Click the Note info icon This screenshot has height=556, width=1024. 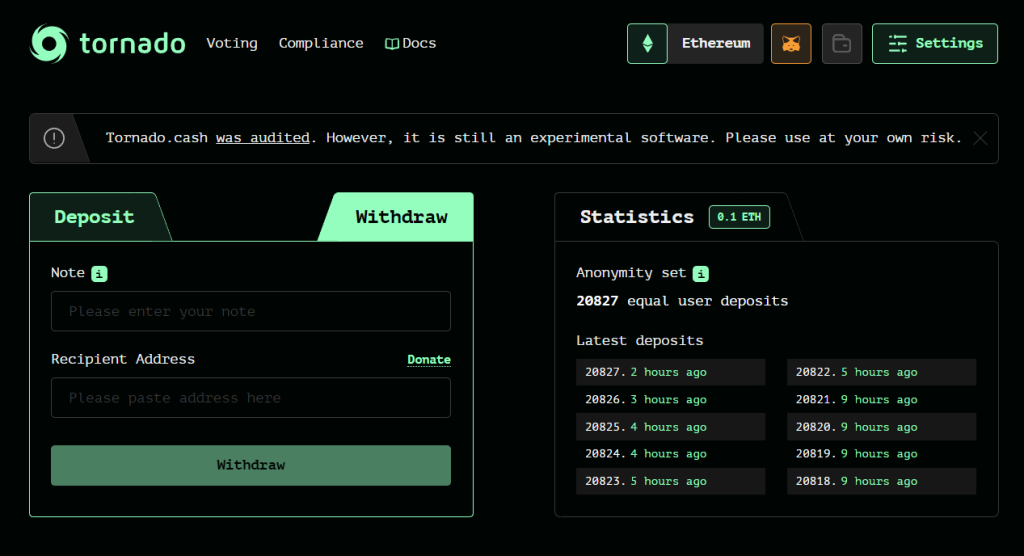coord(99,274)
